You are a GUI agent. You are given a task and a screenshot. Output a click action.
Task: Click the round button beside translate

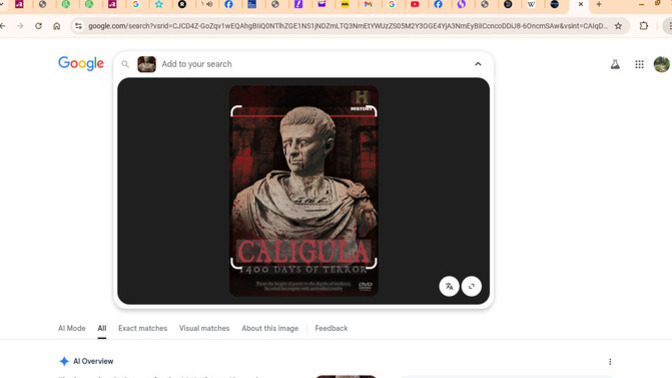pyautogui.click(x=471, y=286)
